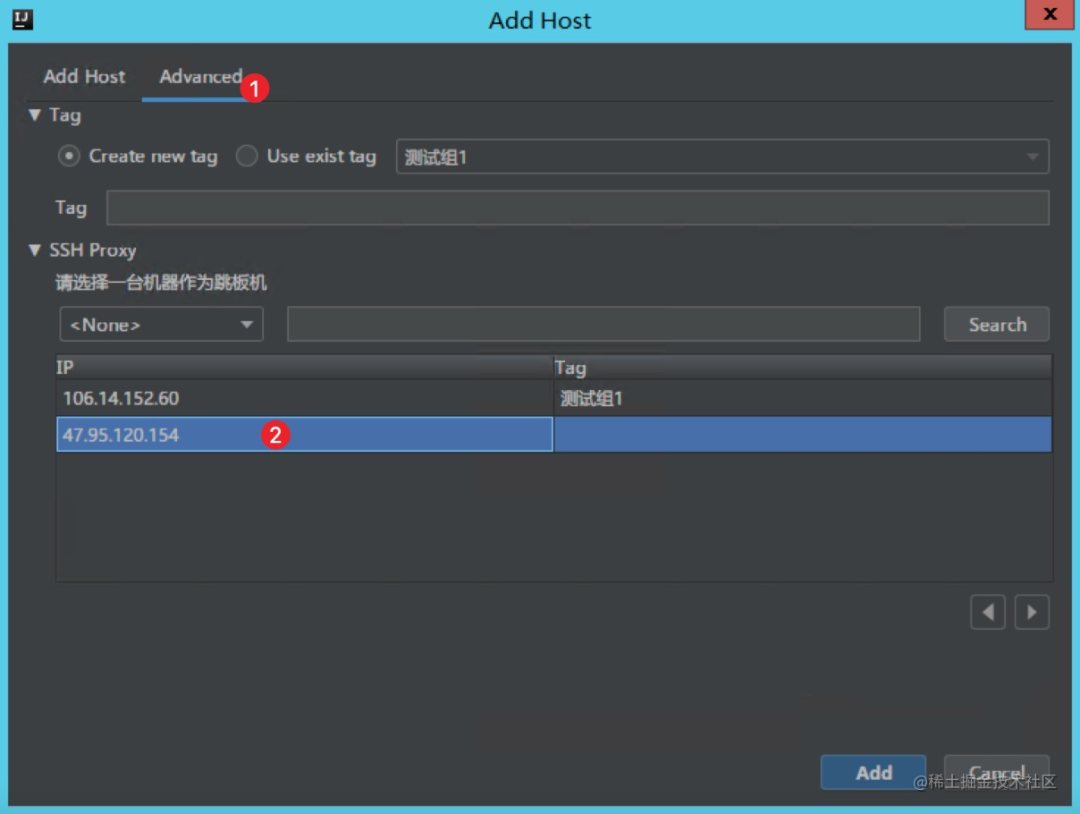
Task: Click the Add button
Action: coord(873,773)
